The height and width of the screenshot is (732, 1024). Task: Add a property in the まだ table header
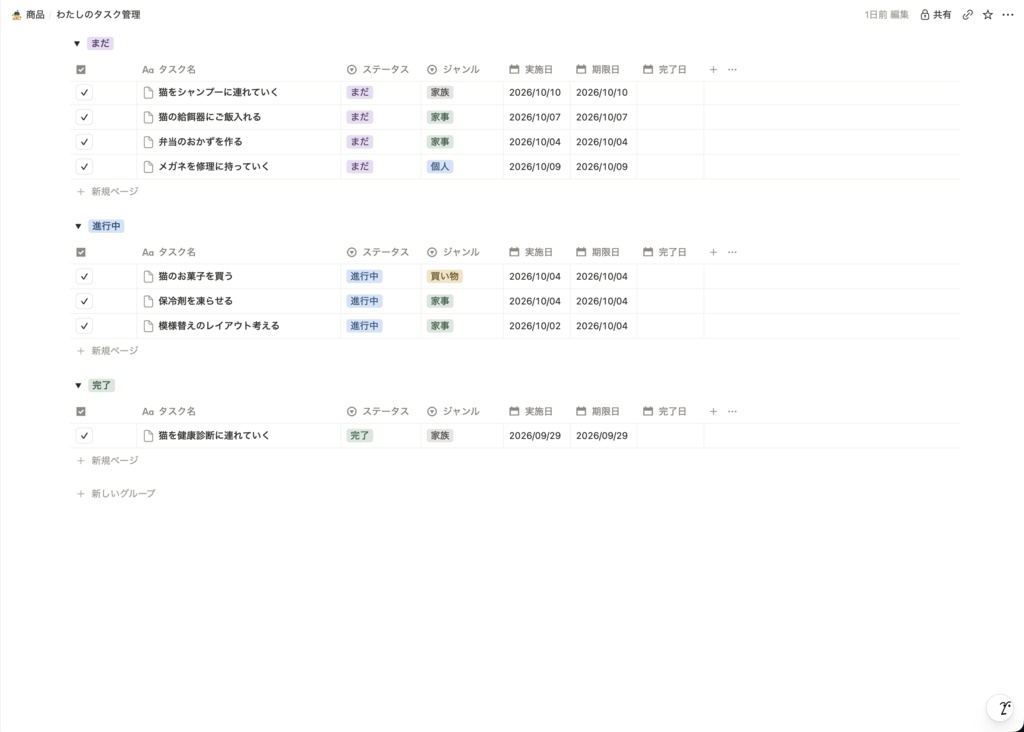(713, 69)
